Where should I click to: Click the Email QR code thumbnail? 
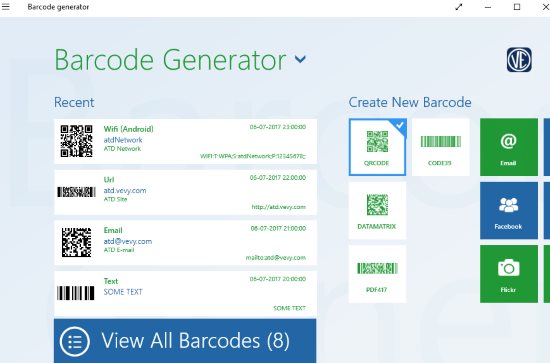point(76,242)
